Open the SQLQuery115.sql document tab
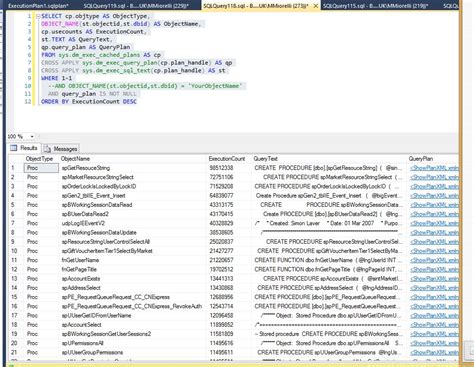The image size is (474, 367). [376, 6]
